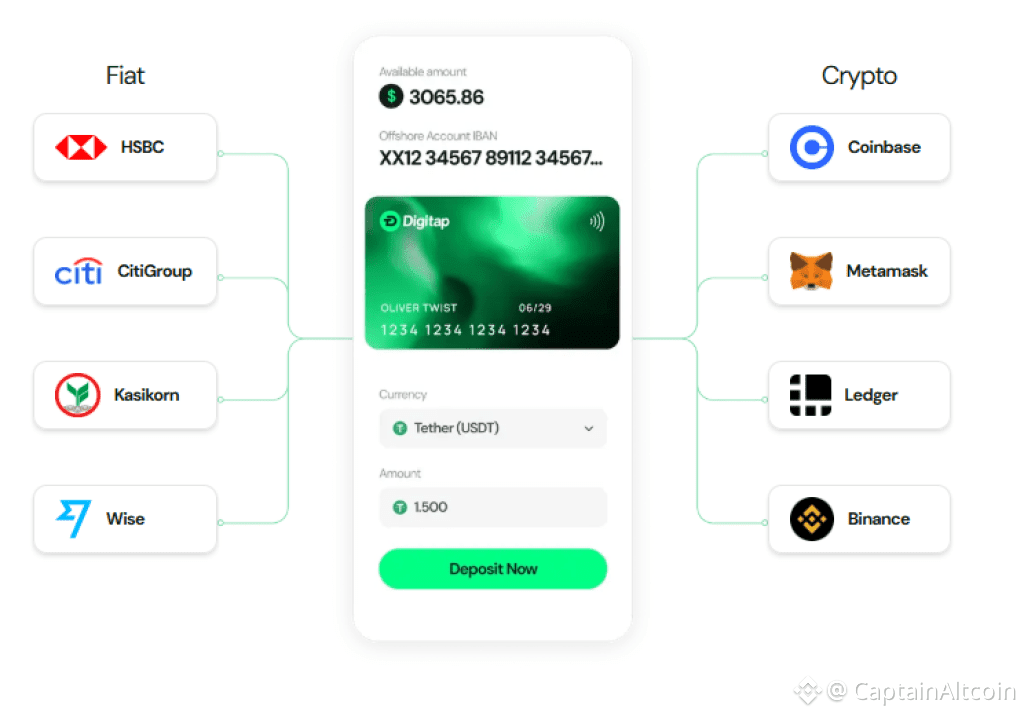This screenshot has height=716, width=1024.
Task: Select the Binance wallet option
Action: 859,519
